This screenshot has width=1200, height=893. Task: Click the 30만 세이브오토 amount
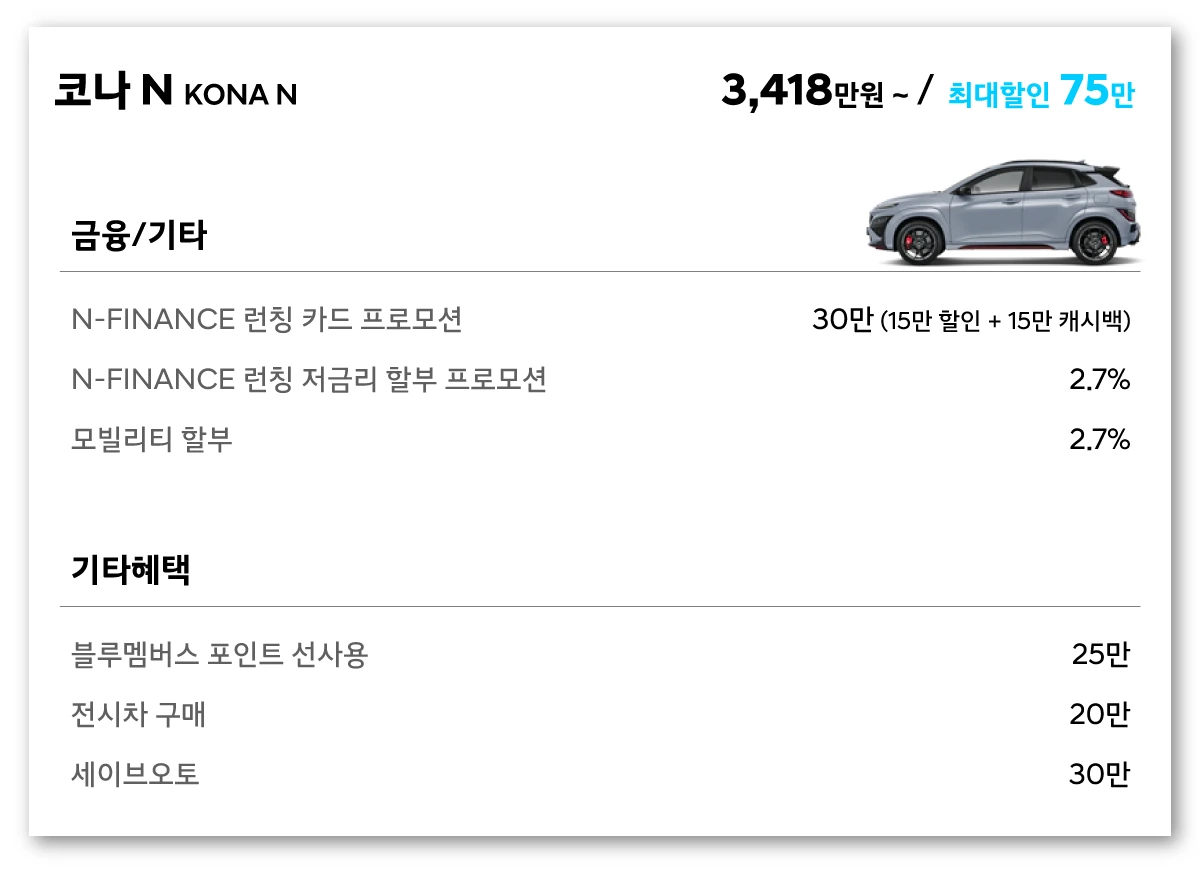(1099, 775)
